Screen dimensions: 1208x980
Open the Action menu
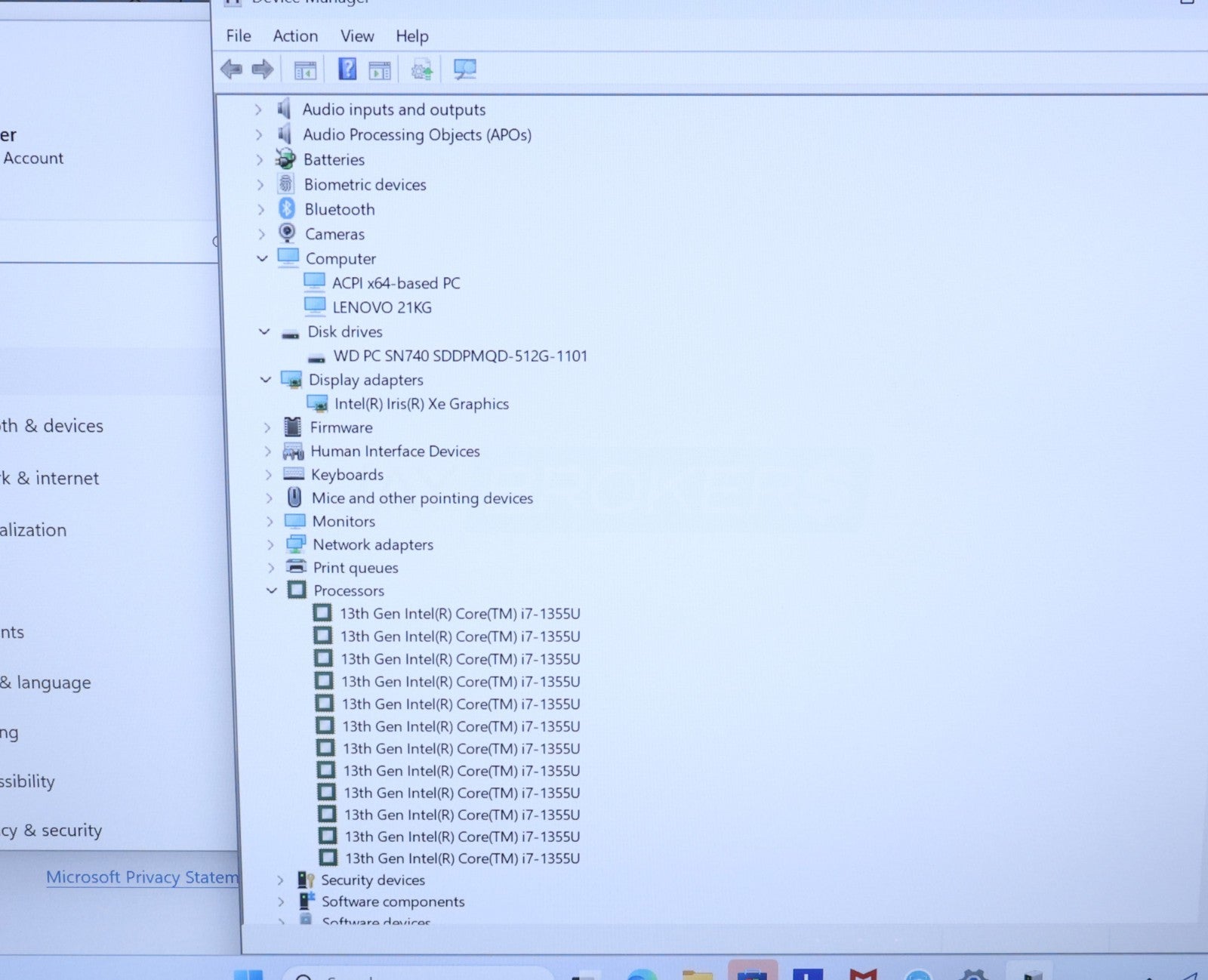coord(295,36)
